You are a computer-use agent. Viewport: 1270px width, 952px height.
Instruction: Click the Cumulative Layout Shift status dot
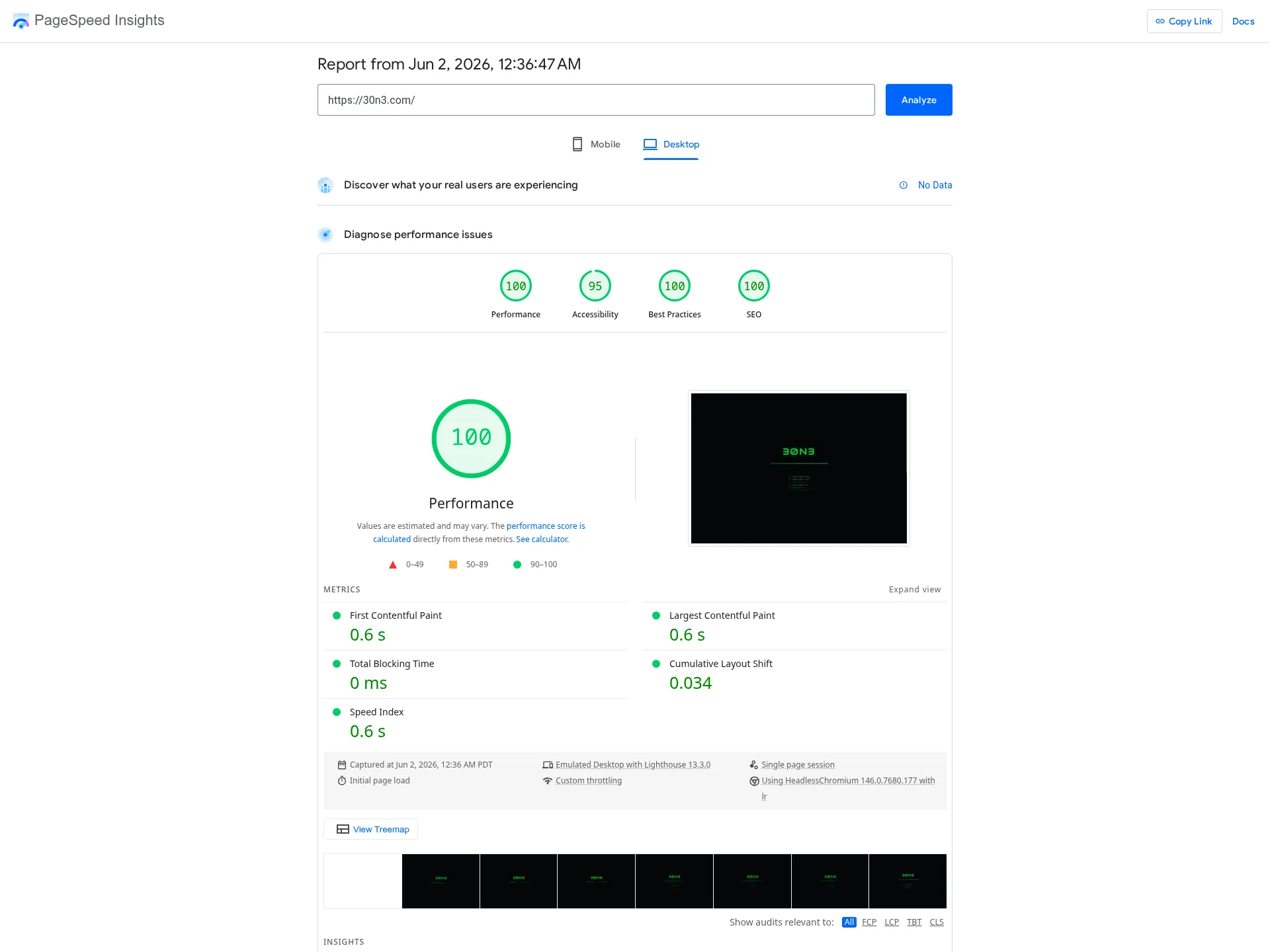656,664
